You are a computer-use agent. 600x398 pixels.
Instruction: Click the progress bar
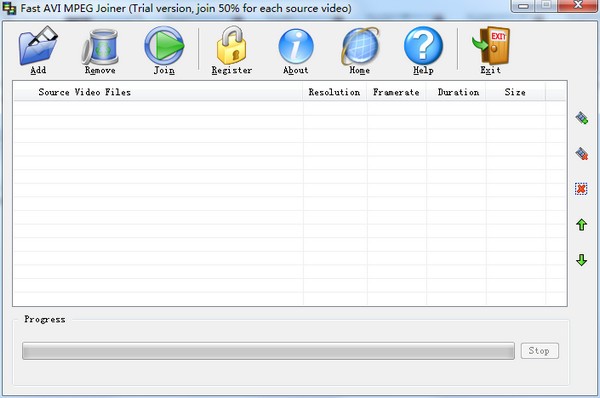coord(268,351)
